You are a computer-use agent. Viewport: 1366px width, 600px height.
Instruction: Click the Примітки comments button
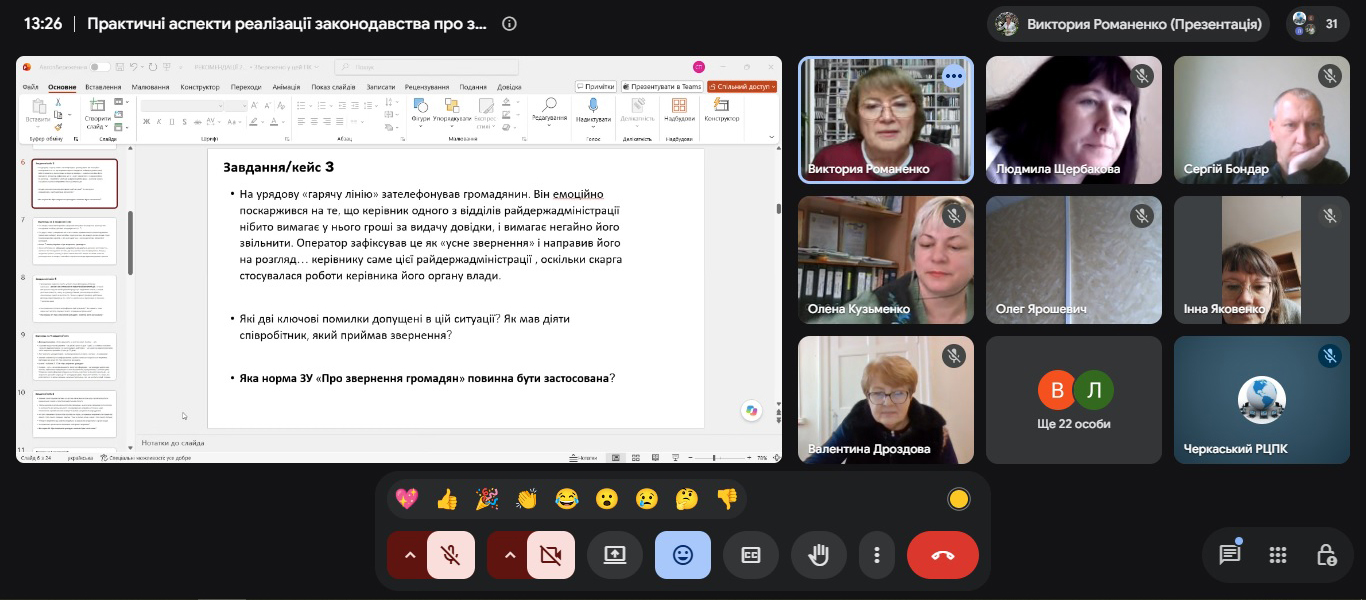coord(595,87)
